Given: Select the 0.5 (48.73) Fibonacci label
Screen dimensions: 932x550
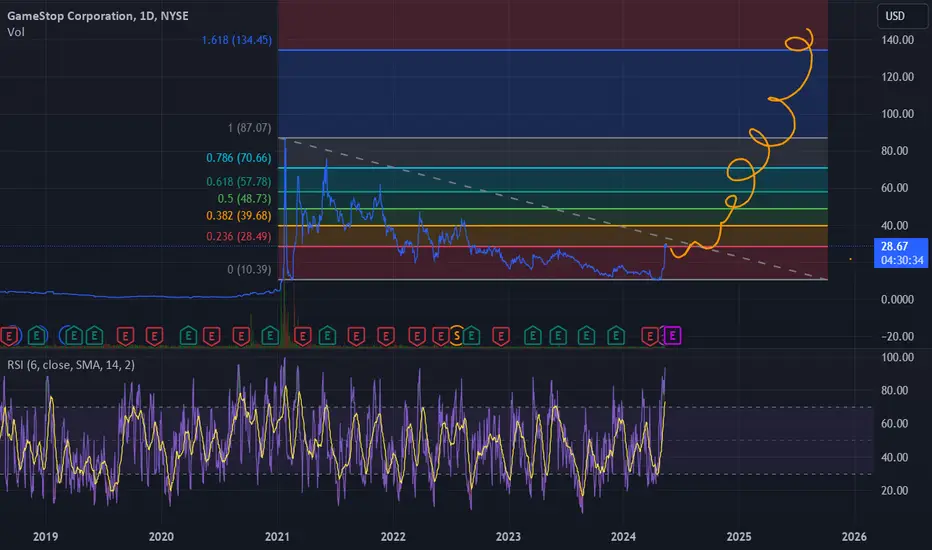Looking at the screenshot, I should coord(244,199).
